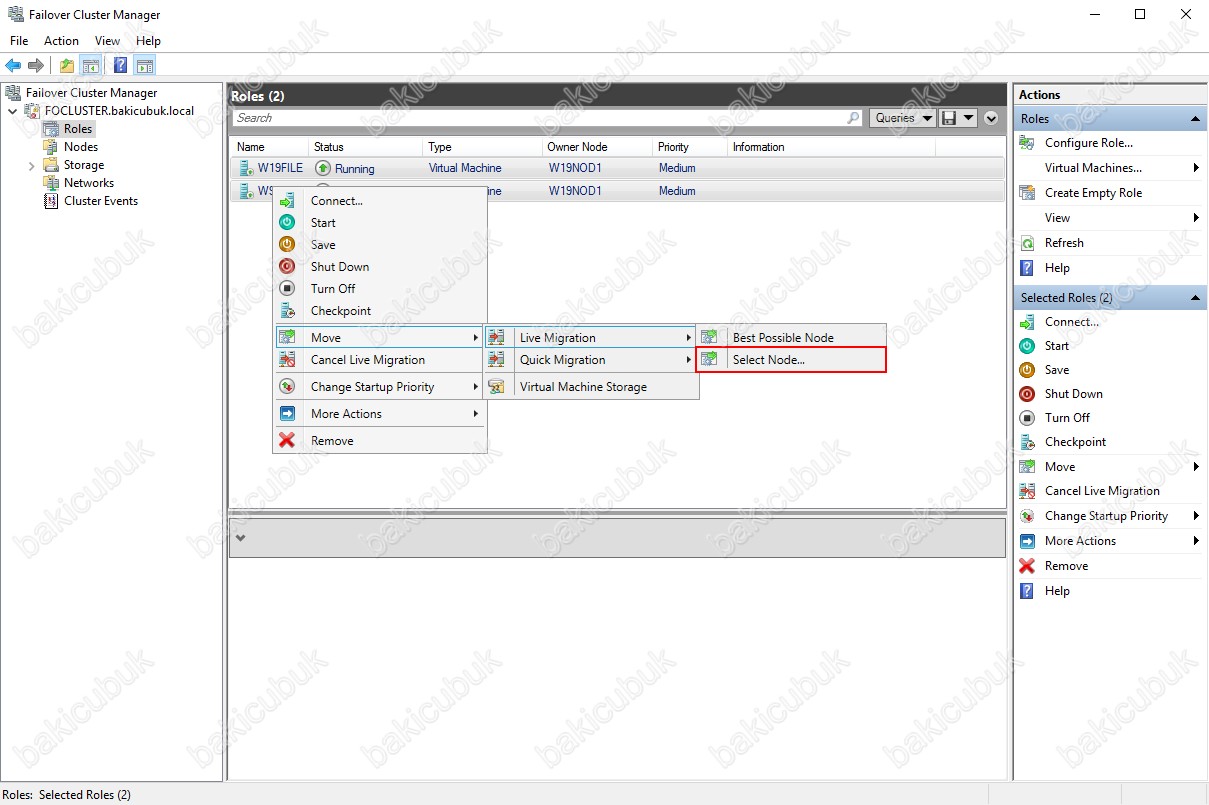
Task: Click the Refresh icon in Actions pane
Action: [1027, 243]
